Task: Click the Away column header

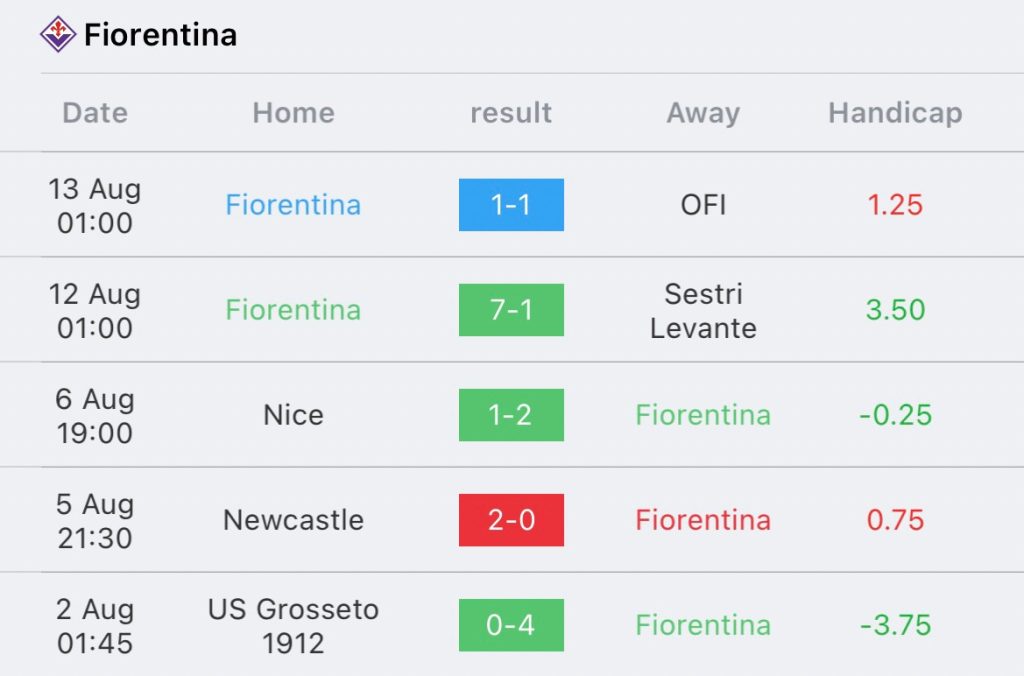Action: tap(703, 113)
